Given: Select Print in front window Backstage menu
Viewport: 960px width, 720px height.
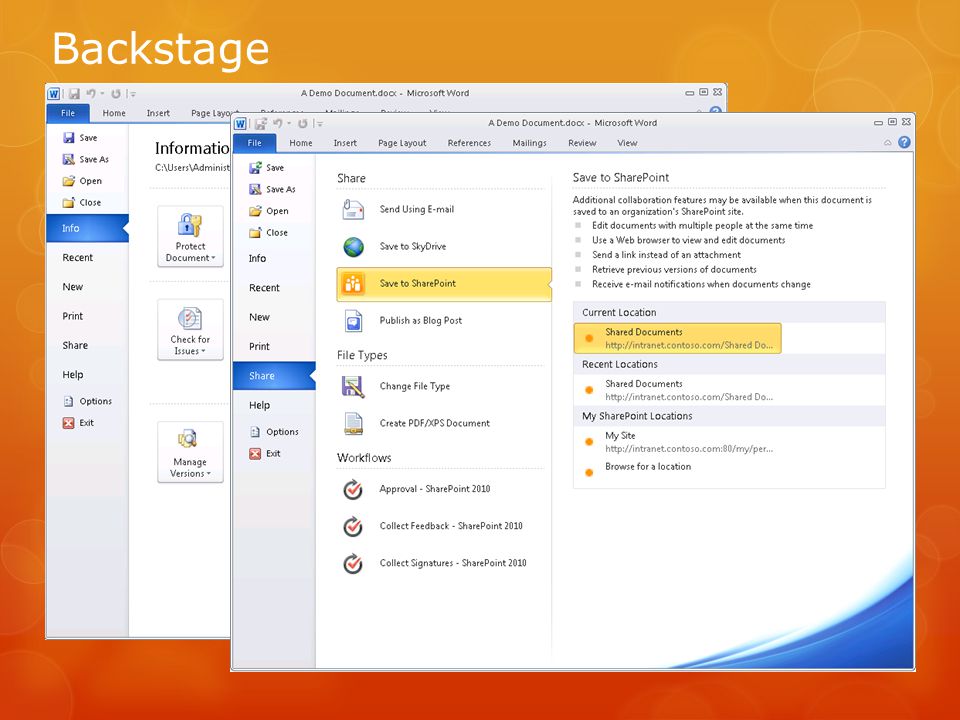Looking at the screenshot, I should pyautogui.click(x=274, y=347).
